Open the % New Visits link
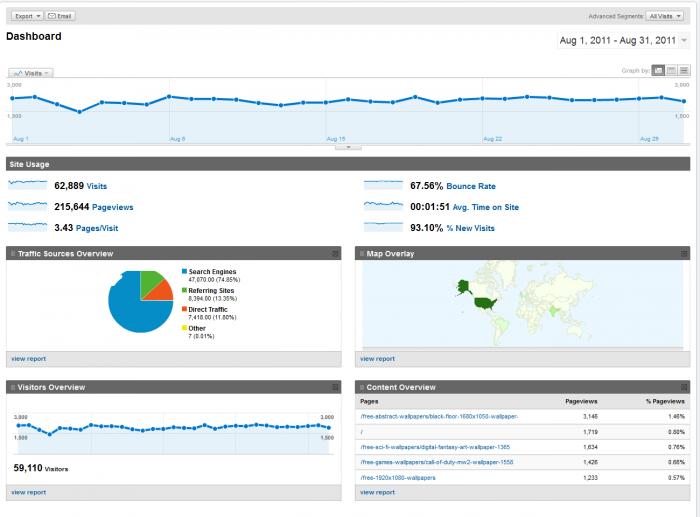Image resolution: width=700 pixels, height=517 pixels. tap(471, 228)
